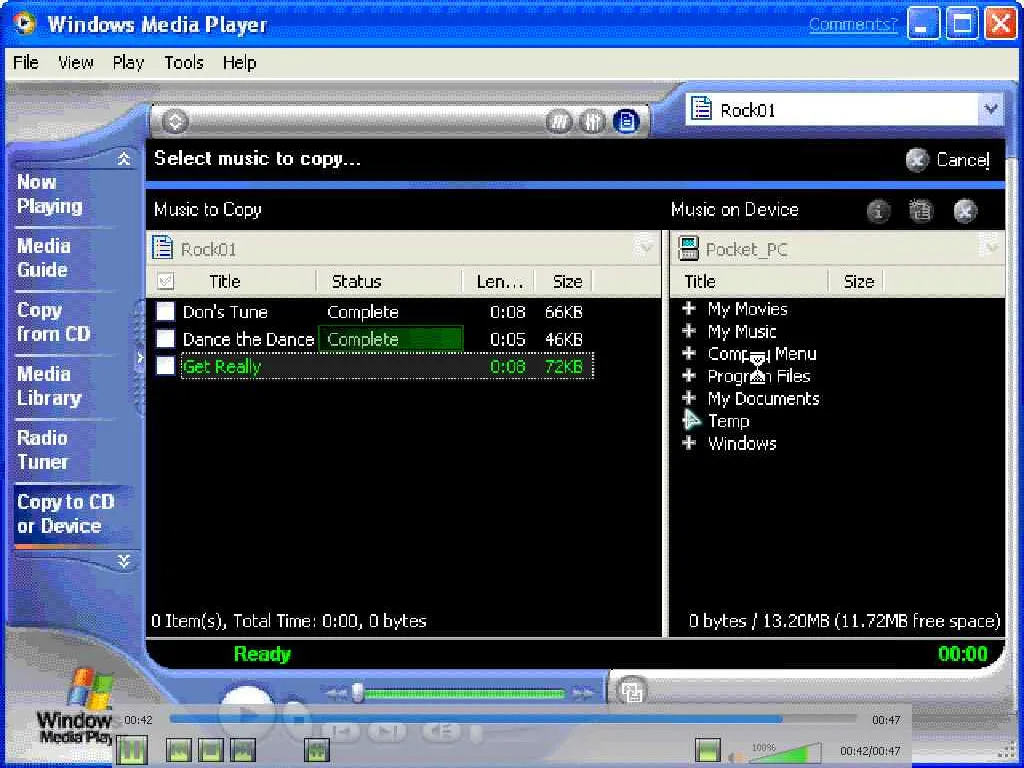Screen dimensions: 1024x768
Task: Check the box for Don's Tune
Action: (x=166, y=312)
